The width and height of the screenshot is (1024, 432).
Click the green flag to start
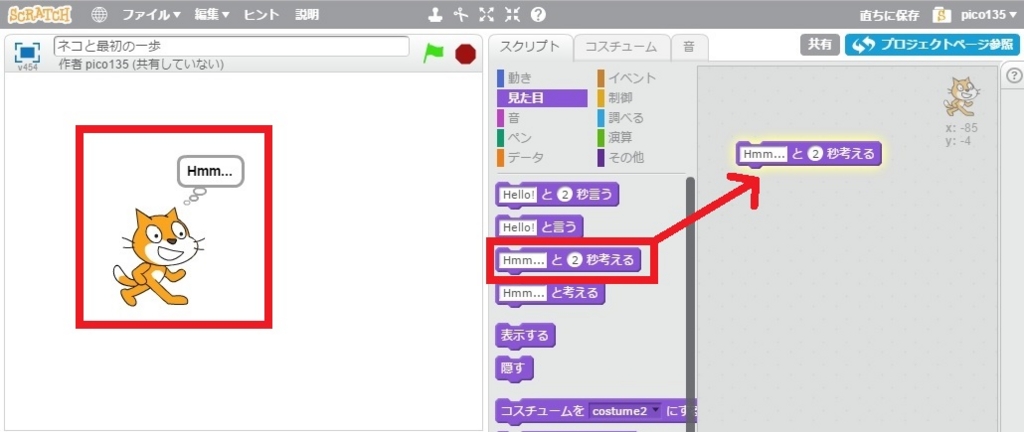click(x=433, y=53)
